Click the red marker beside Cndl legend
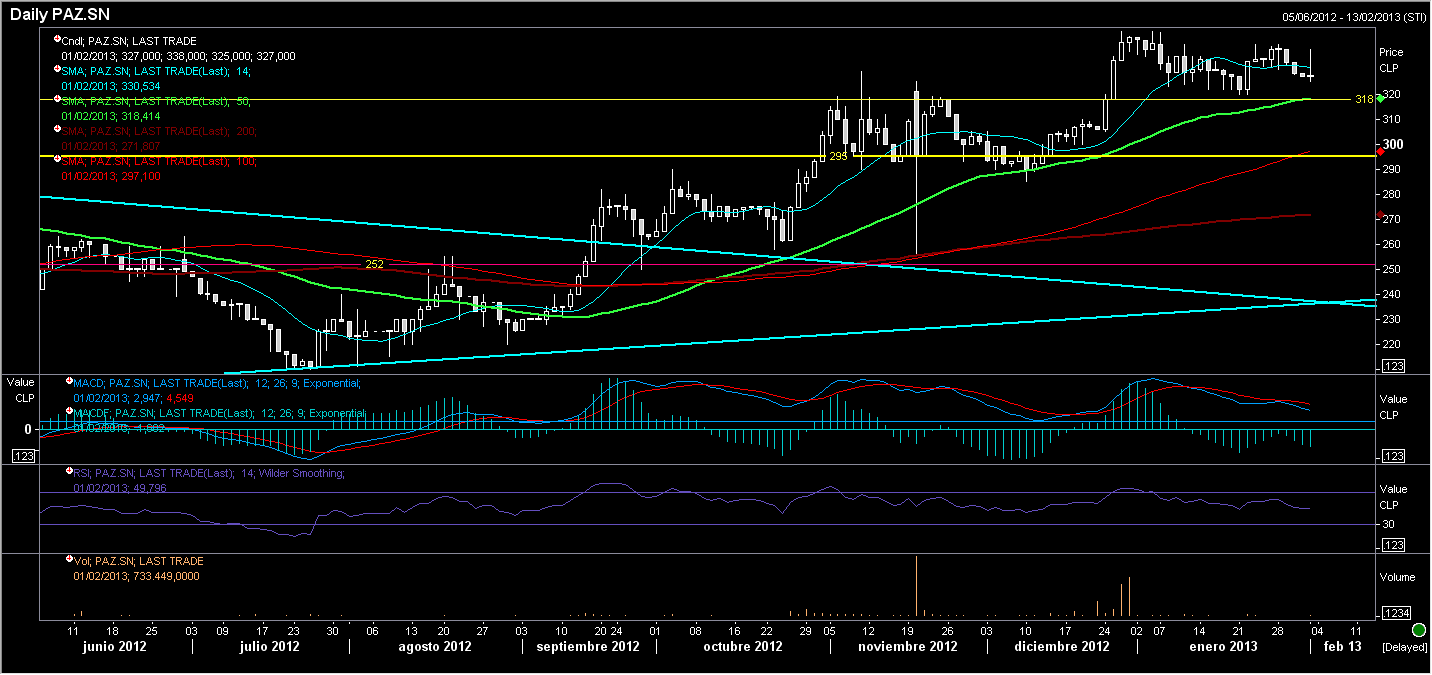Image resolution: width=1432 pixels, height=675 pixels. click(x=57, y=39)
